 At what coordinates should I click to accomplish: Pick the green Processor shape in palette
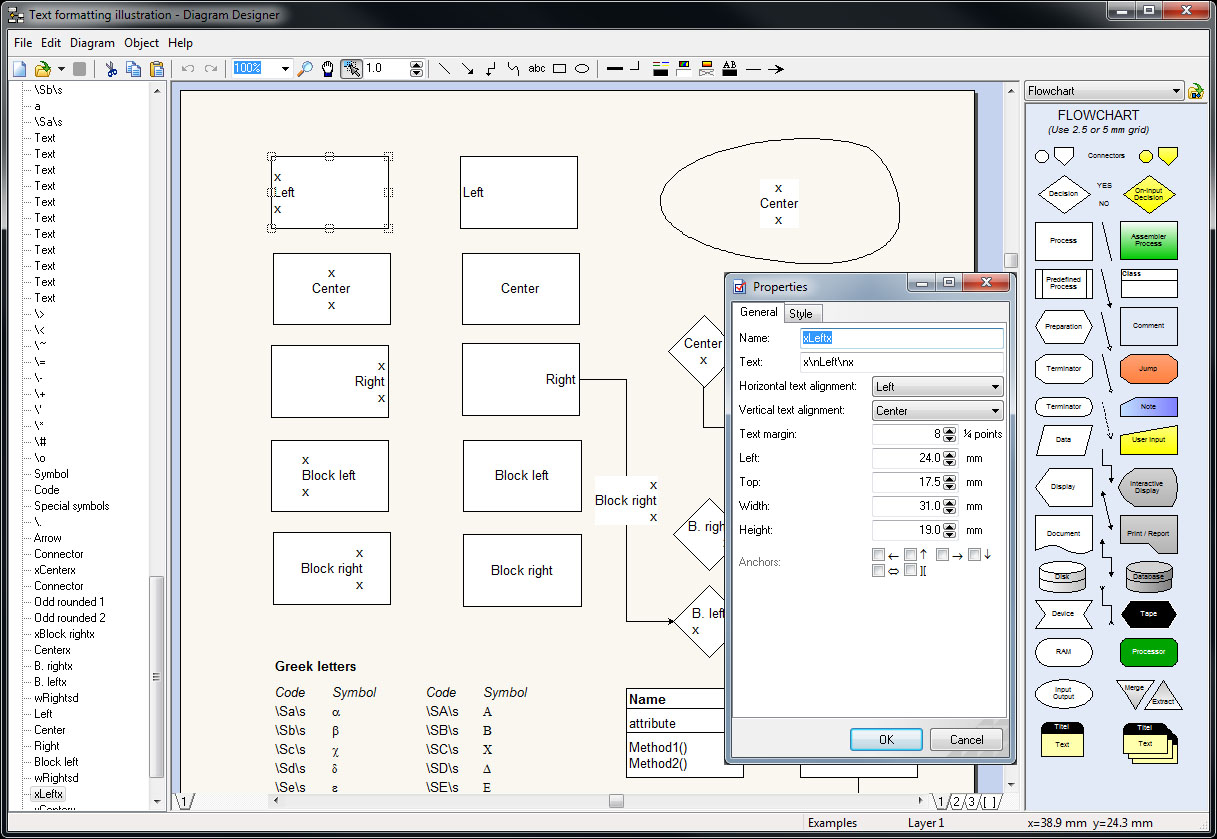[x=1148, y=652]
